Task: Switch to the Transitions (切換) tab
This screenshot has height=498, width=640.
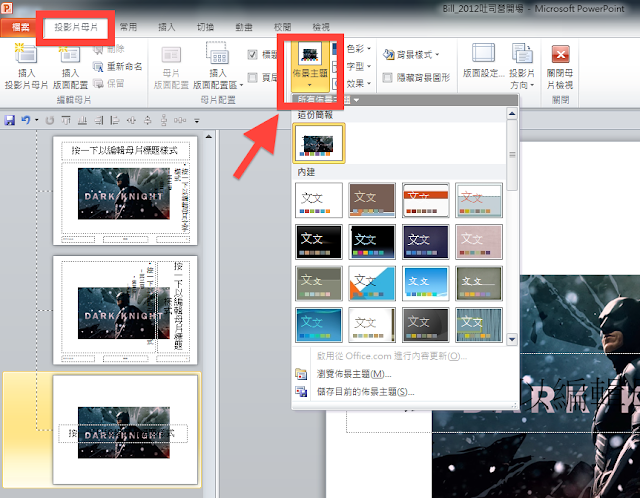Action: [x=205, y=27]
